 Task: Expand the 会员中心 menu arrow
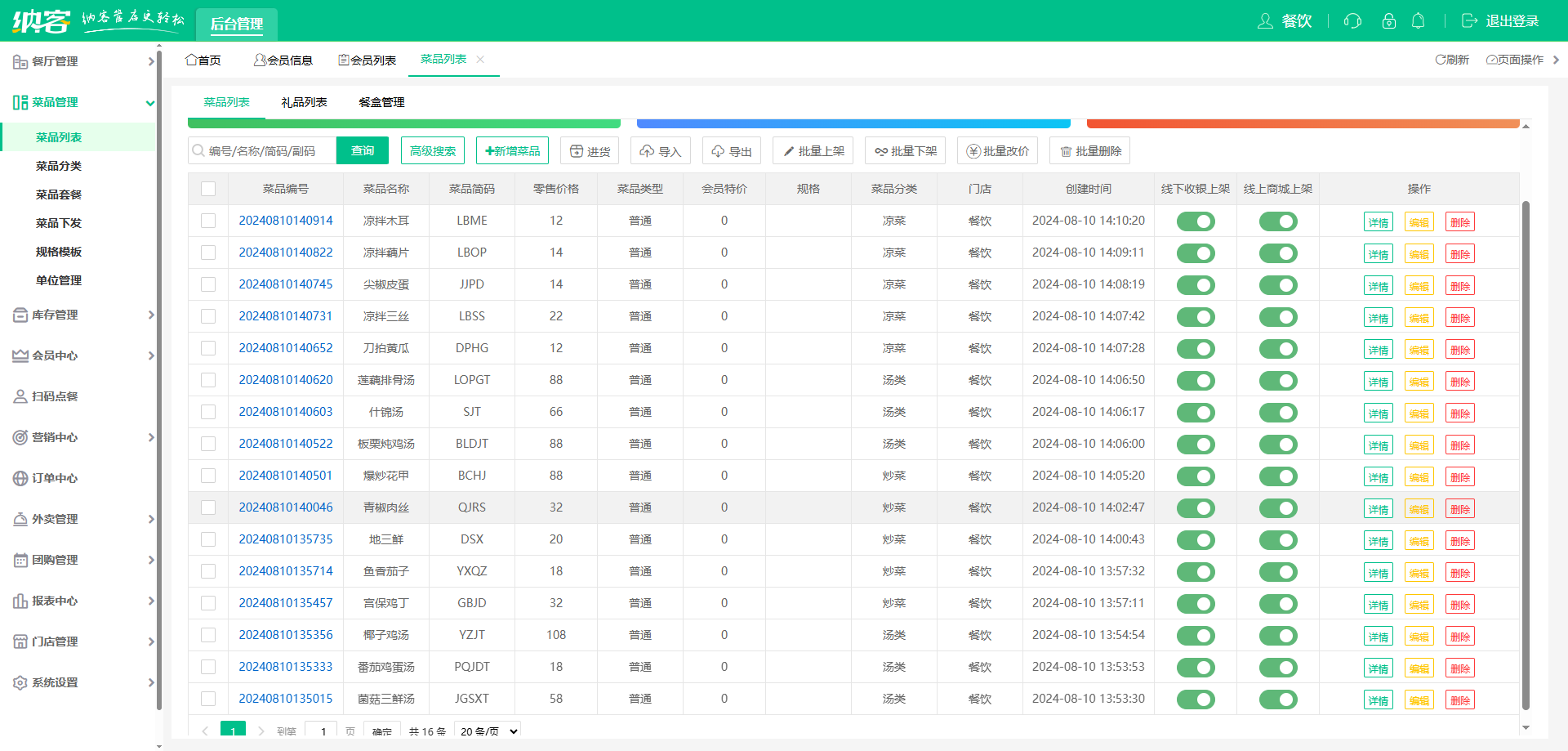click(x=150, y=355)
